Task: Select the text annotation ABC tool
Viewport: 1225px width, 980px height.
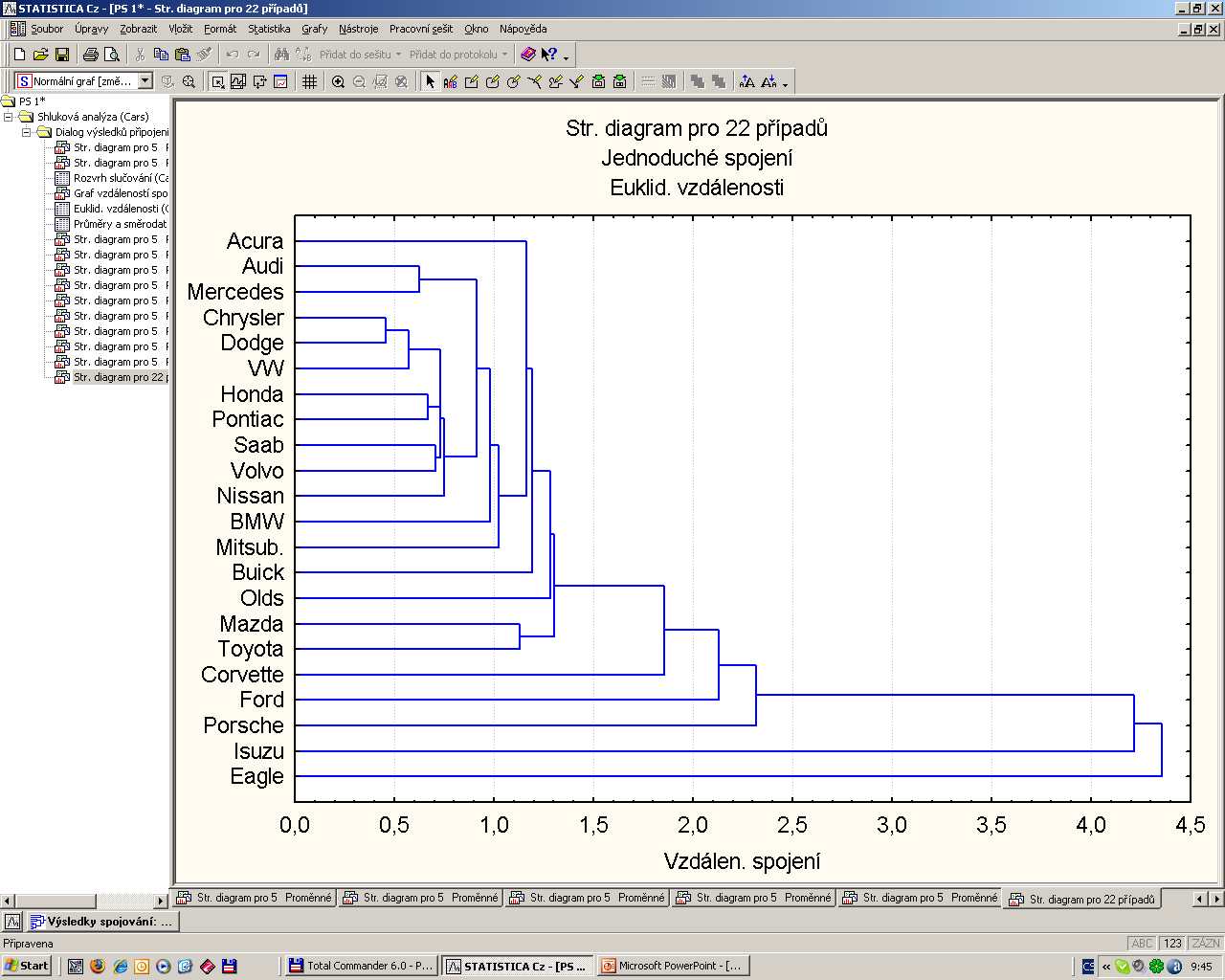Action: tap(451, 81)
